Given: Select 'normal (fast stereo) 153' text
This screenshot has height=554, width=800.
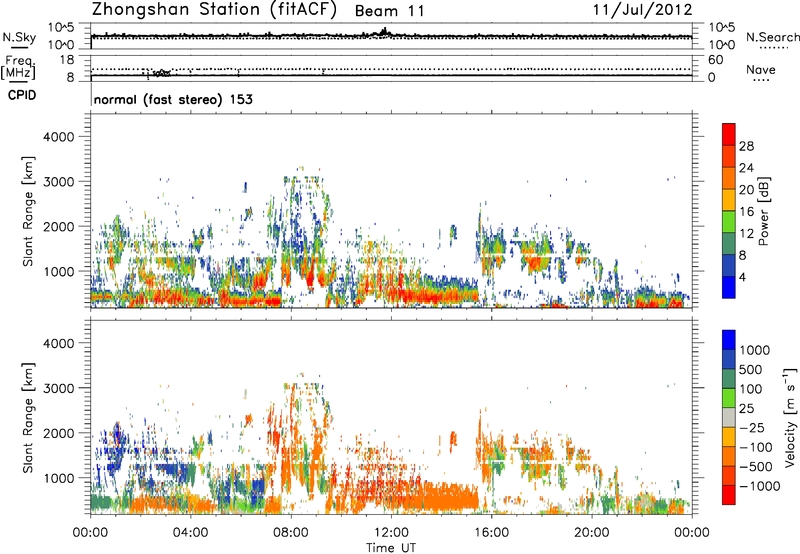Looking at the screenshot, I should [x=173, y=99].
